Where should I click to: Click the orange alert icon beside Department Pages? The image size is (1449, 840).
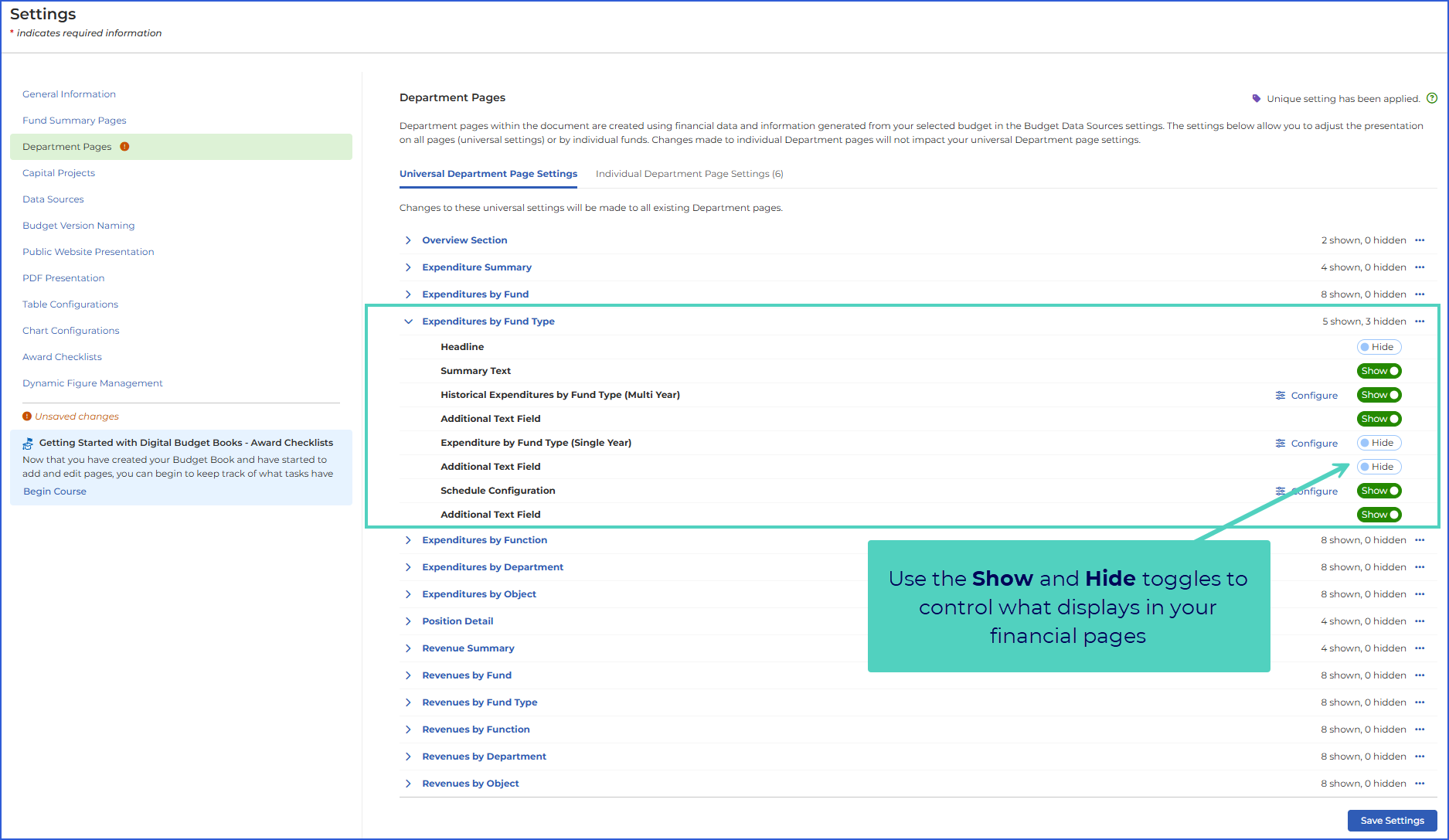click(124, 146)
